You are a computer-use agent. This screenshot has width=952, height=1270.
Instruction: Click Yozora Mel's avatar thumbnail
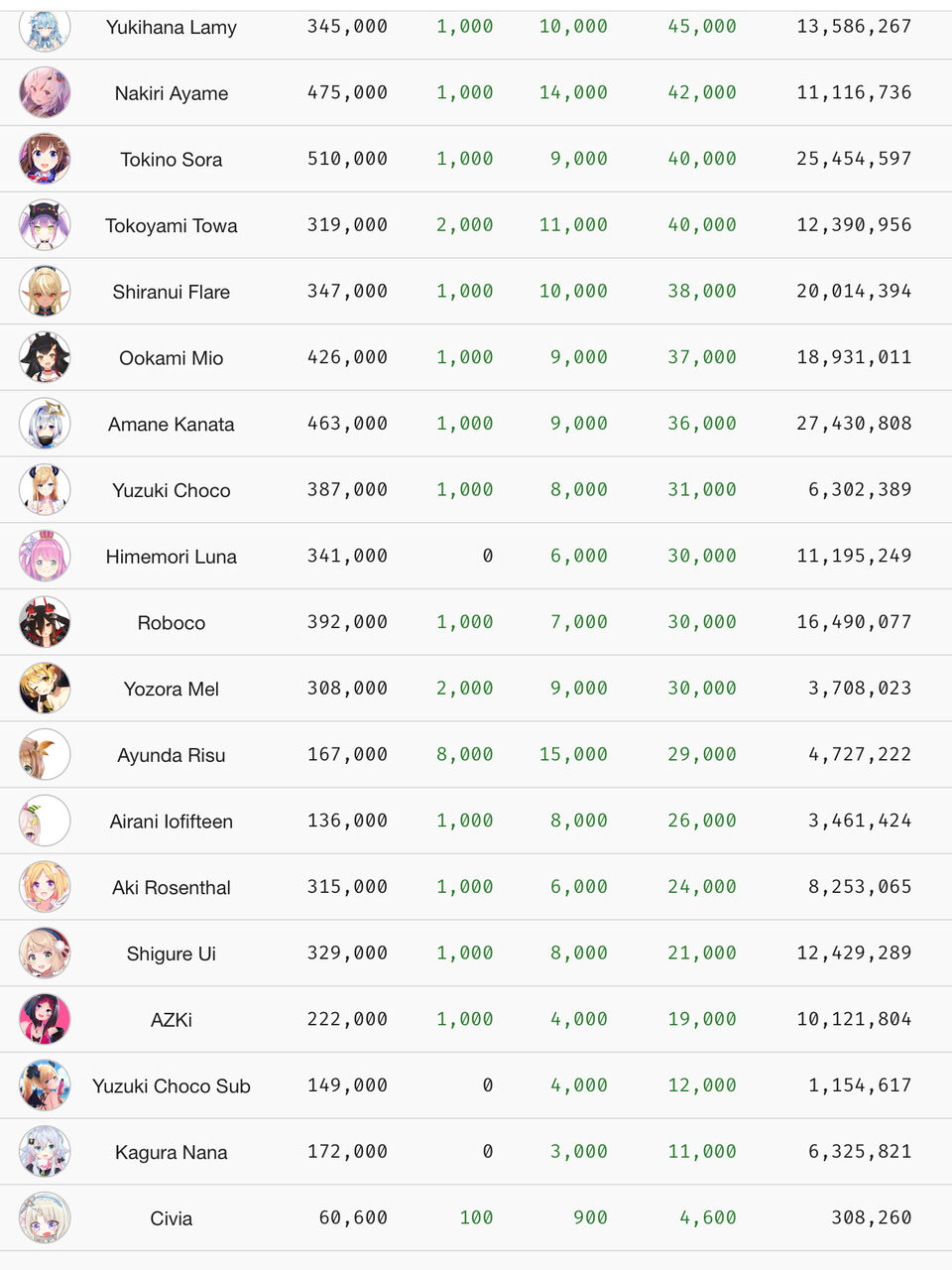coord(45,689)
